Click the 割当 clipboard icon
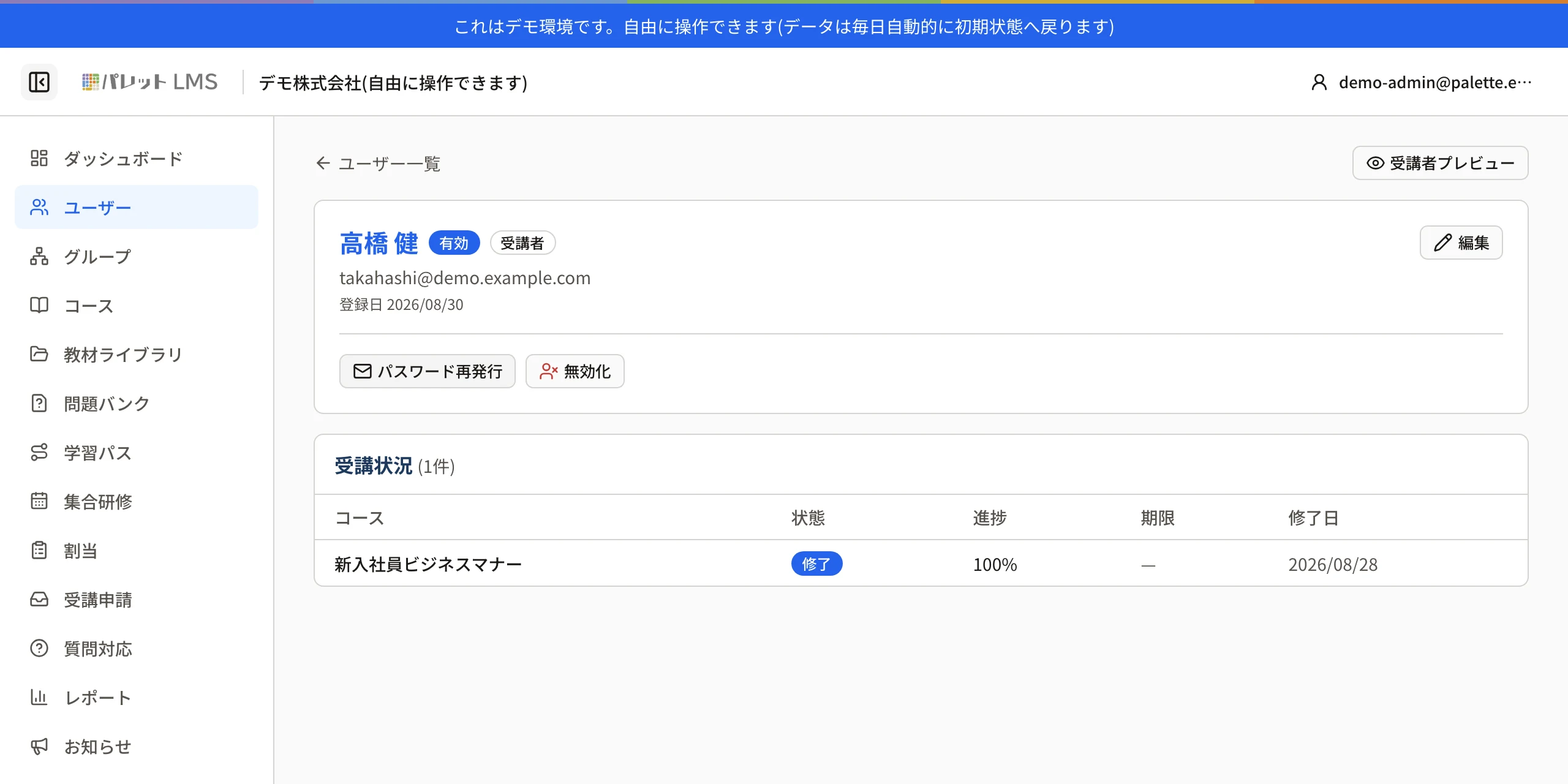This screenshot has height=784, width=1568. click(x=39, y=550)
